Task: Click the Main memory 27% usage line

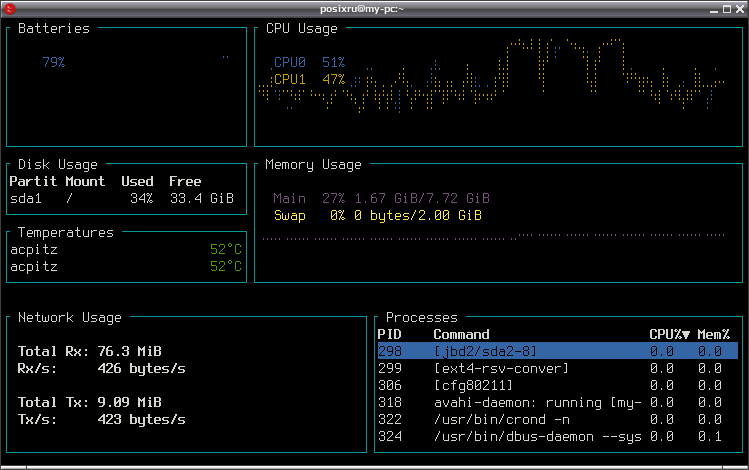Action: pos(381,198)
